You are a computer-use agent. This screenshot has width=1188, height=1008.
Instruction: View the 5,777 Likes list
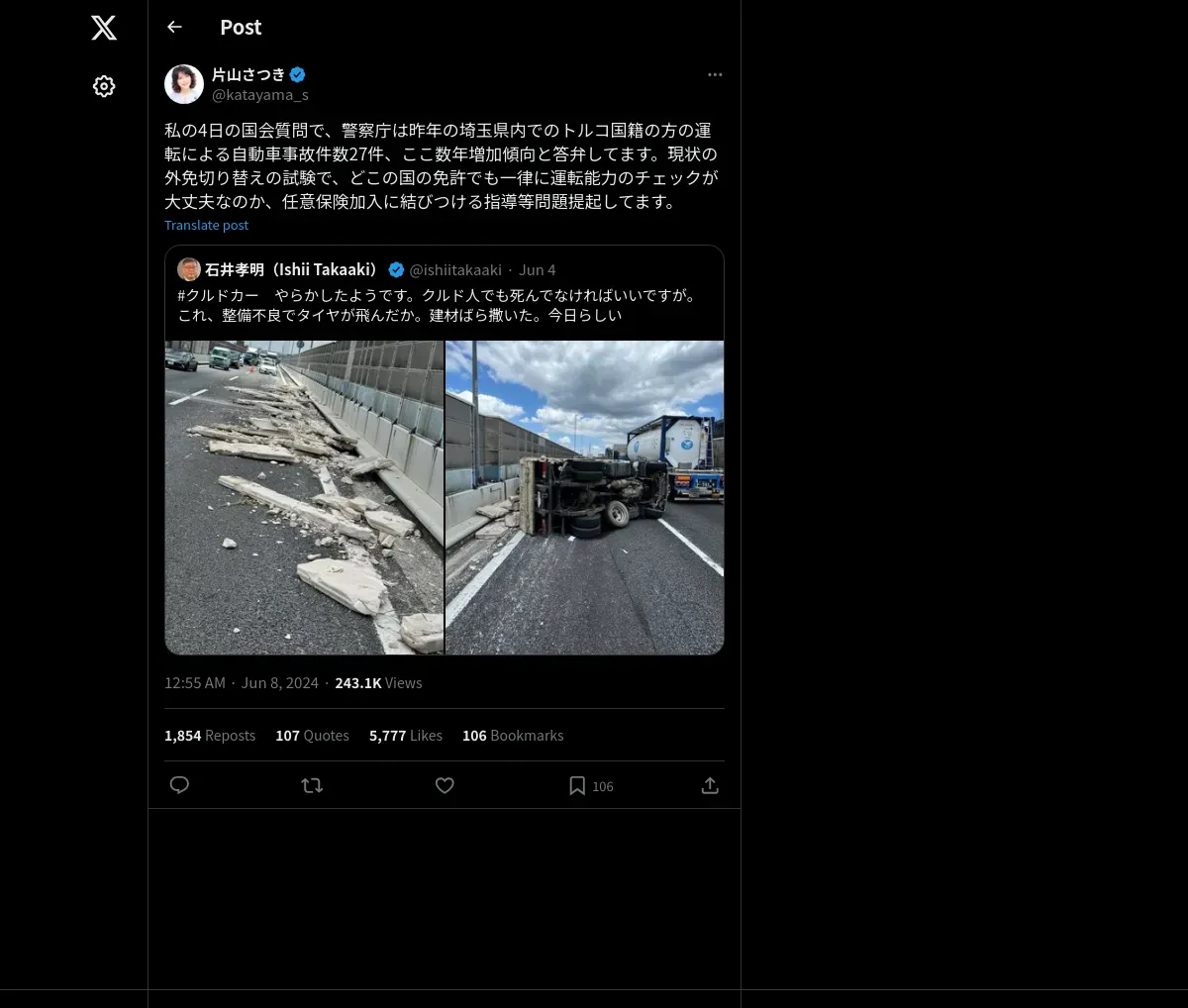[406, 736]
